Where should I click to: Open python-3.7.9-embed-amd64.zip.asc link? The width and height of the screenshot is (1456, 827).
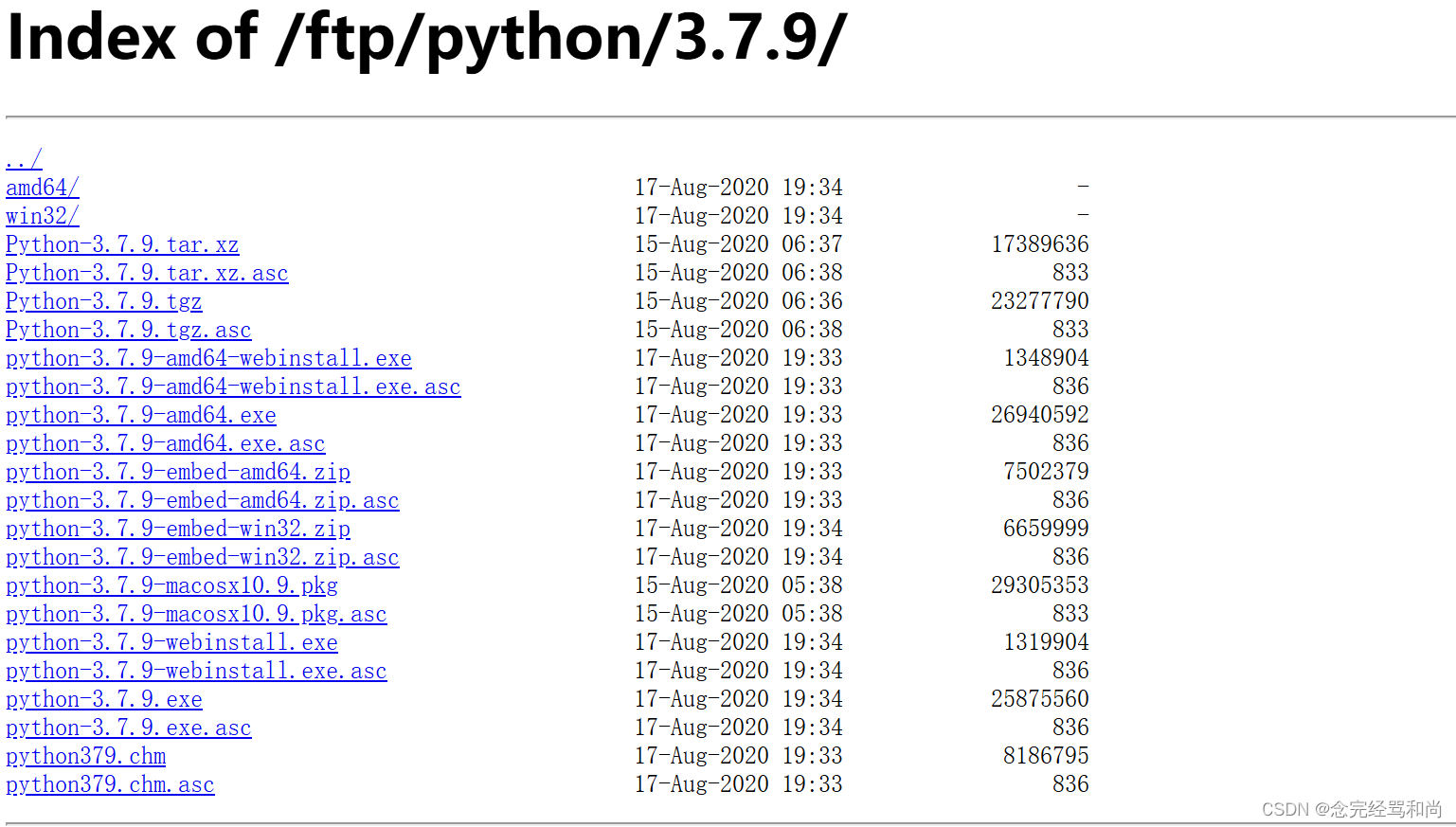point(202,500)
